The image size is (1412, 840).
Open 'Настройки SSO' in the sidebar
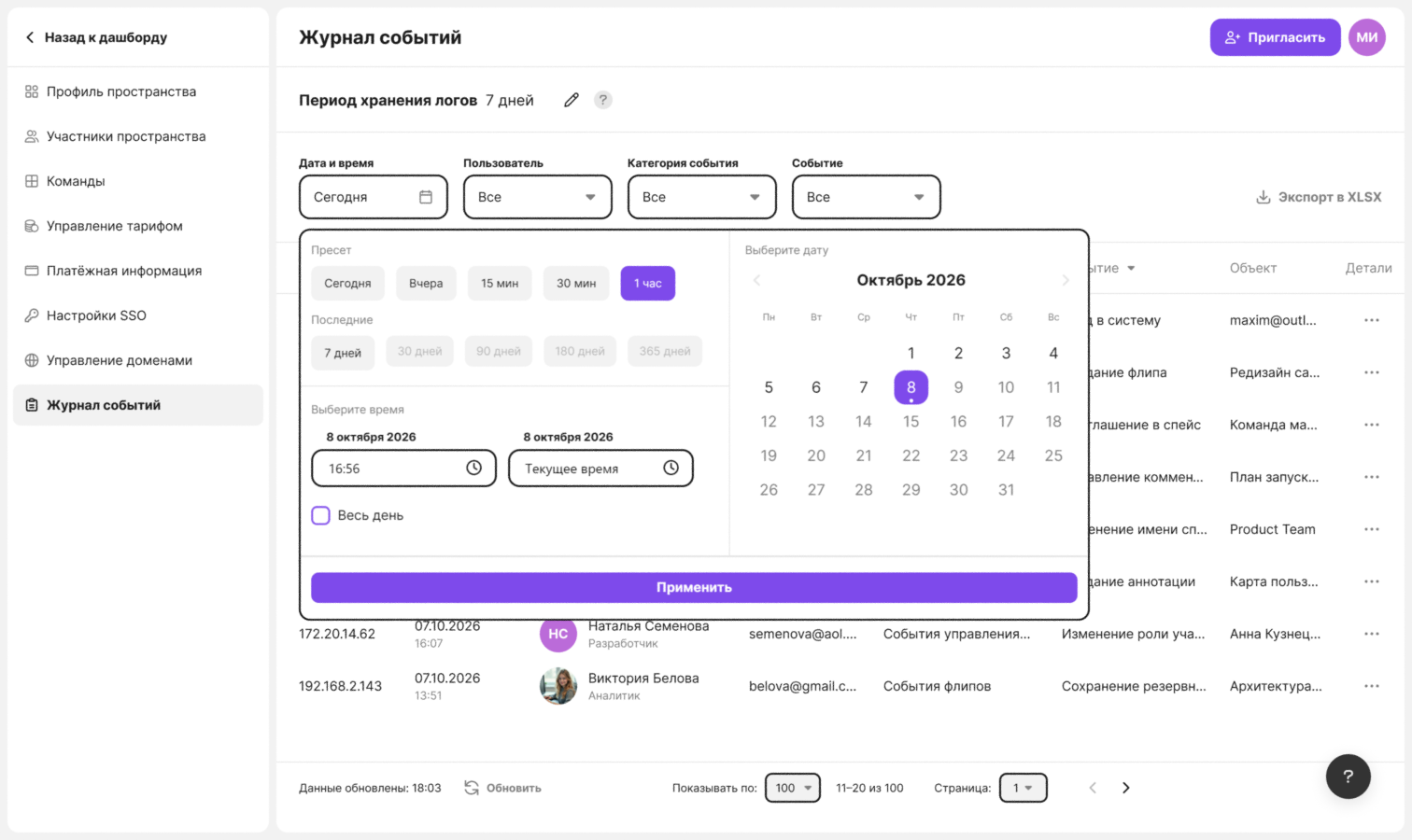click(138, 315)
